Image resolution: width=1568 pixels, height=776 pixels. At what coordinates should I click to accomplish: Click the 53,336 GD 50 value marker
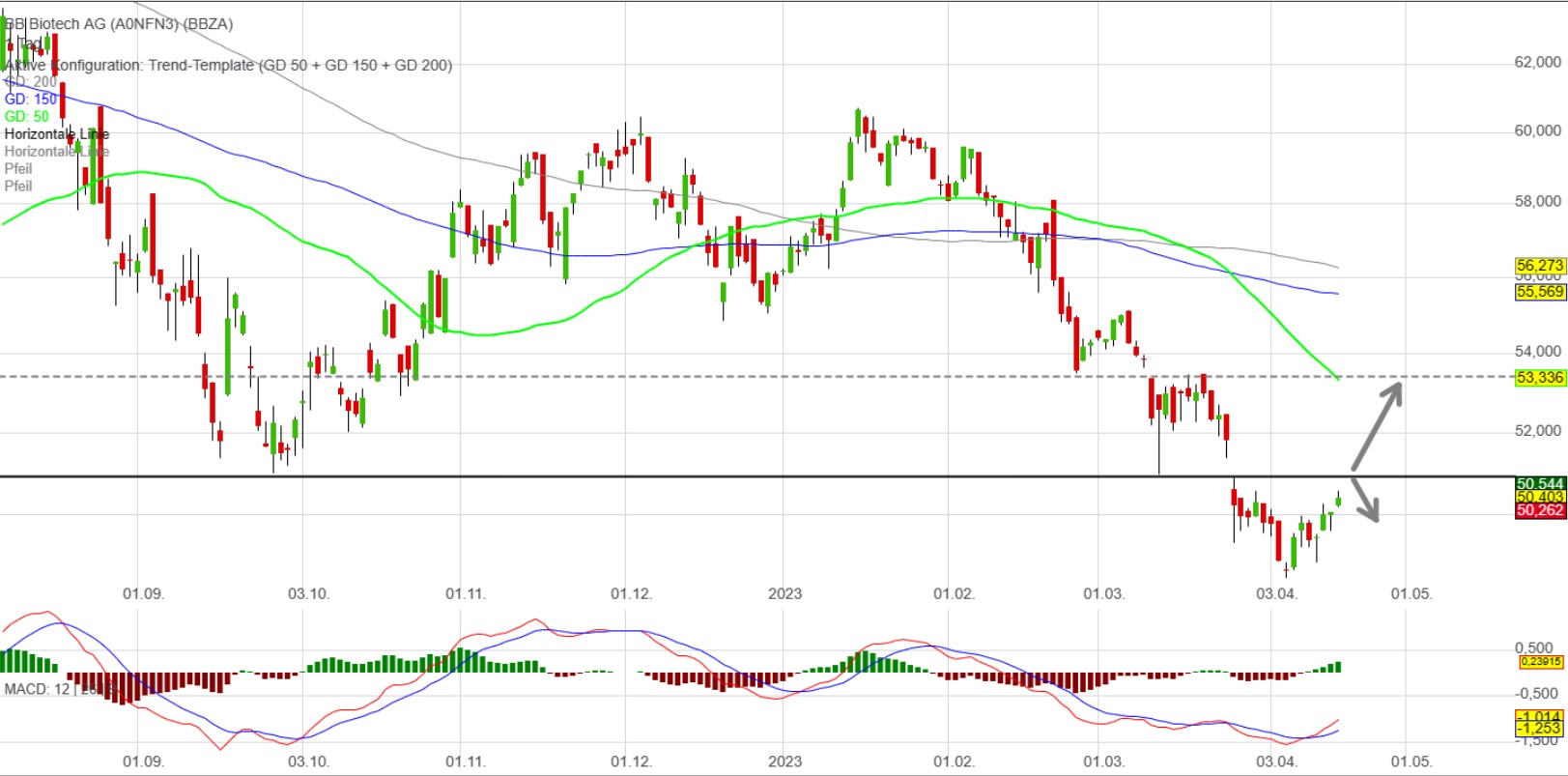[1539, 378]
